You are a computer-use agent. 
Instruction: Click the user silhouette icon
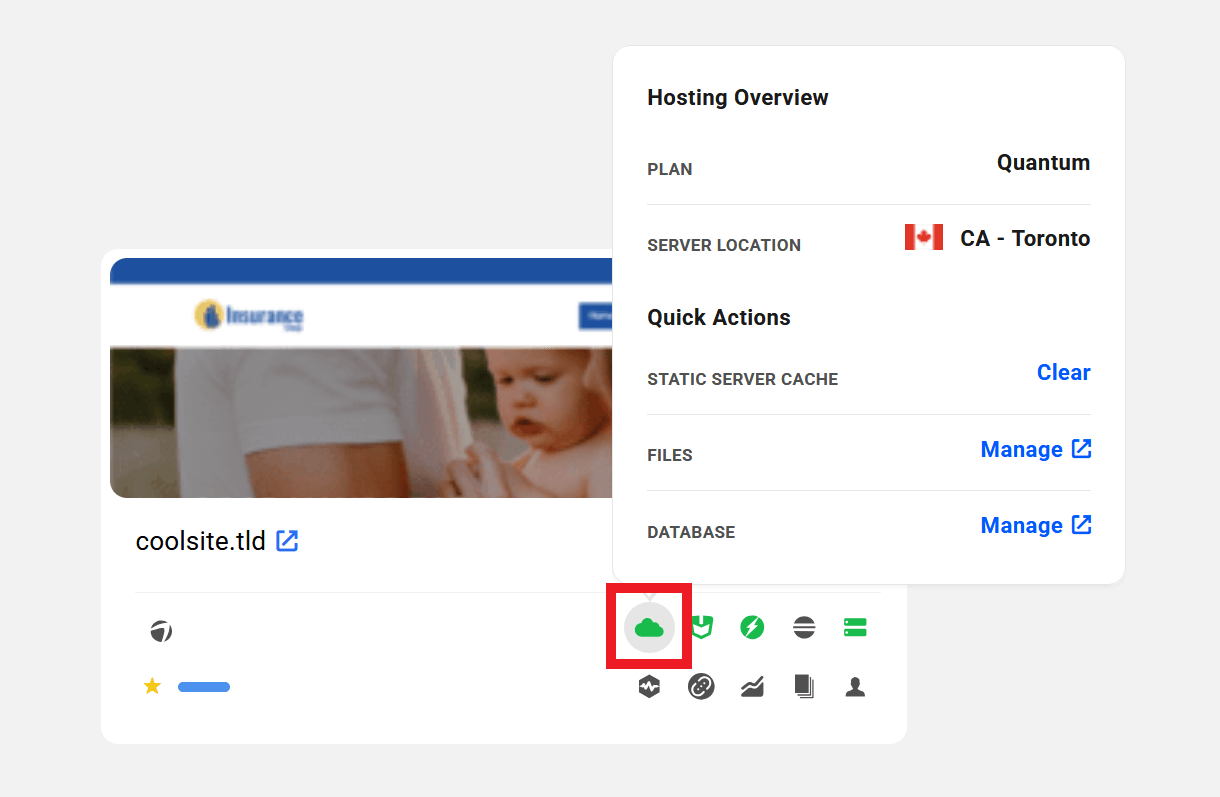pos(855,687)
